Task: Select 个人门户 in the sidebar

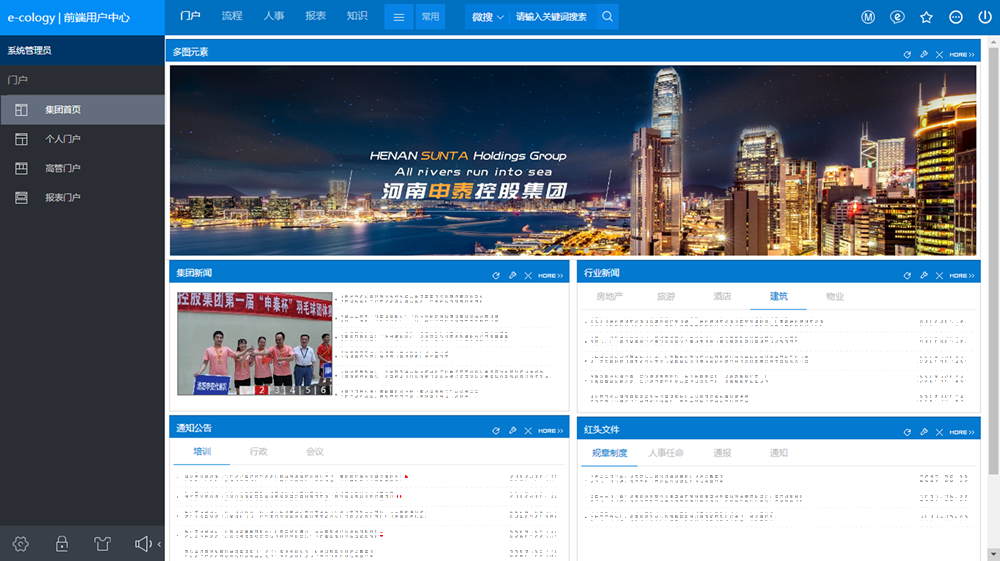Action: tap(82, 139)
